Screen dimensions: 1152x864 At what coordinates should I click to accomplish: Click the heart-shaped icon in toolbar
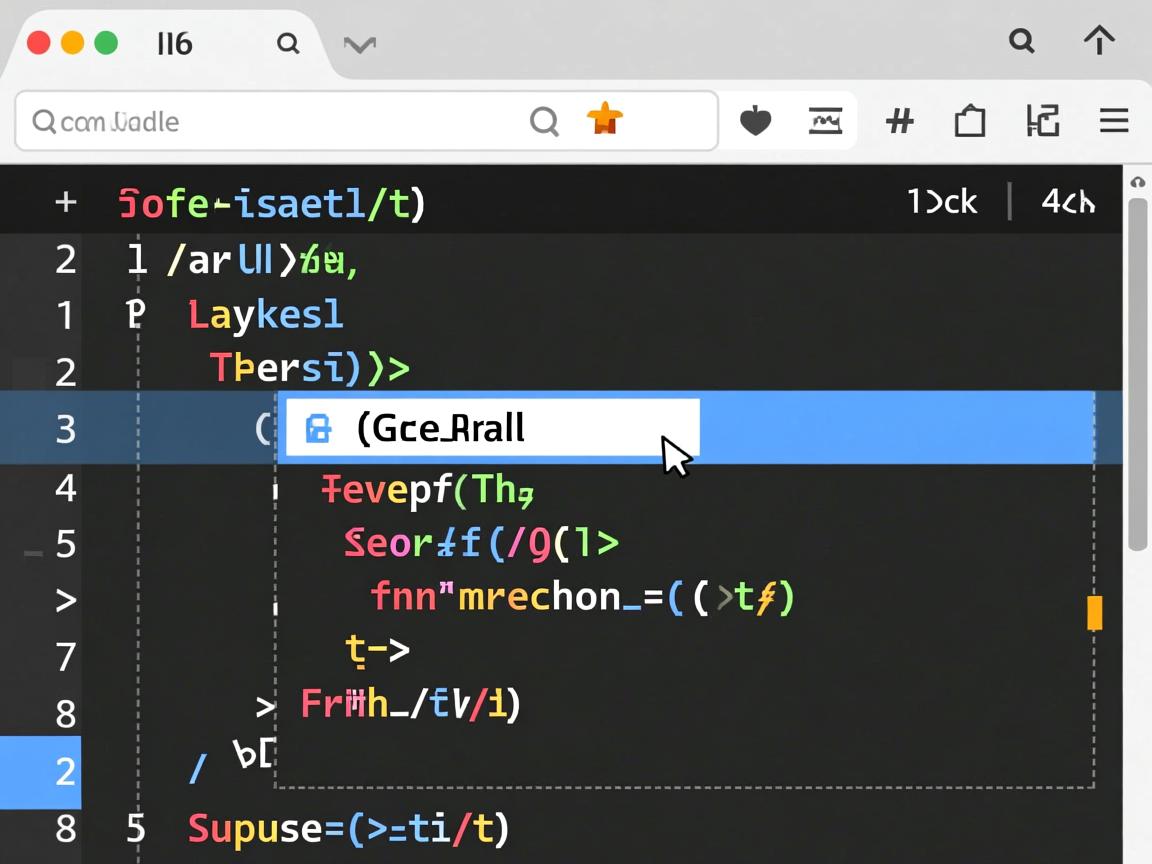755,122
